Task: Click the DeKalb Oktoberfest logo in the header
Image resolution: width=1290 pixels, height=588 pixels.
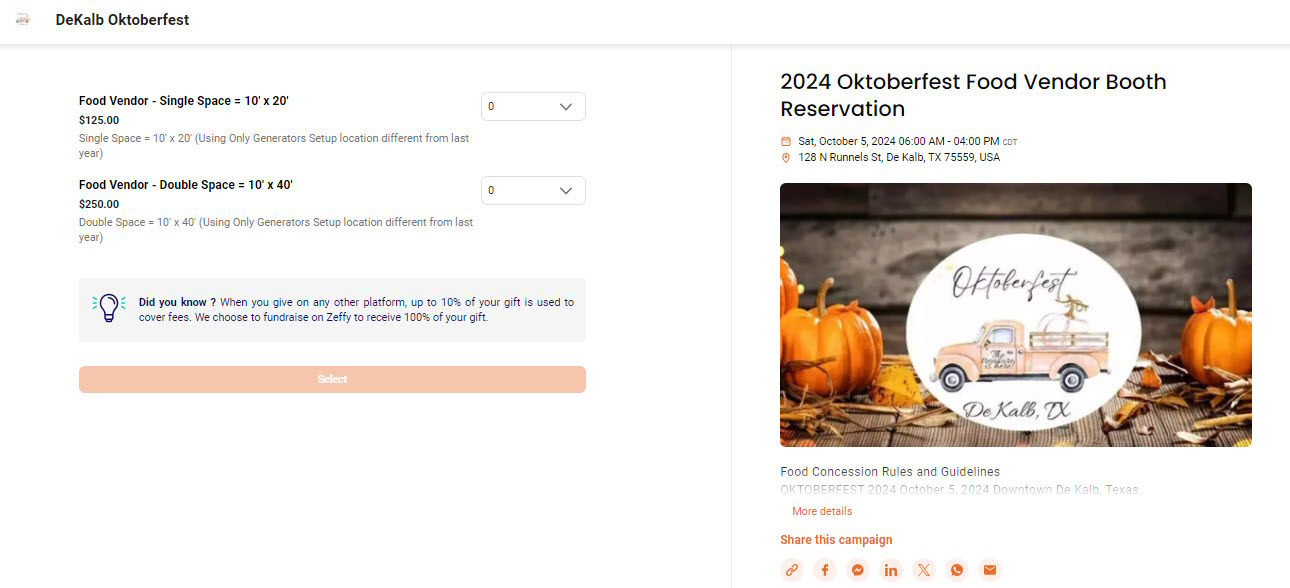Action: coord(23,19)
